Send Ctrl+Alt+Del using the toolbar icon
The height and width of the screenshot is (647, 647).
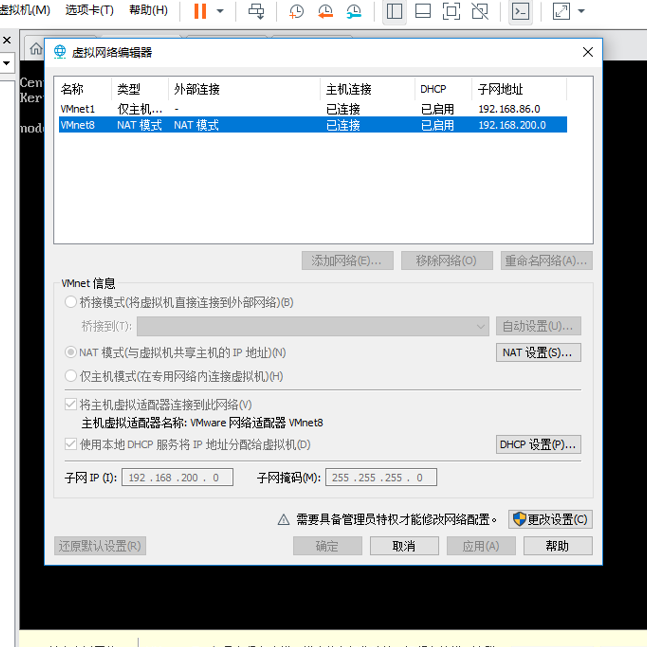[256, 11]
